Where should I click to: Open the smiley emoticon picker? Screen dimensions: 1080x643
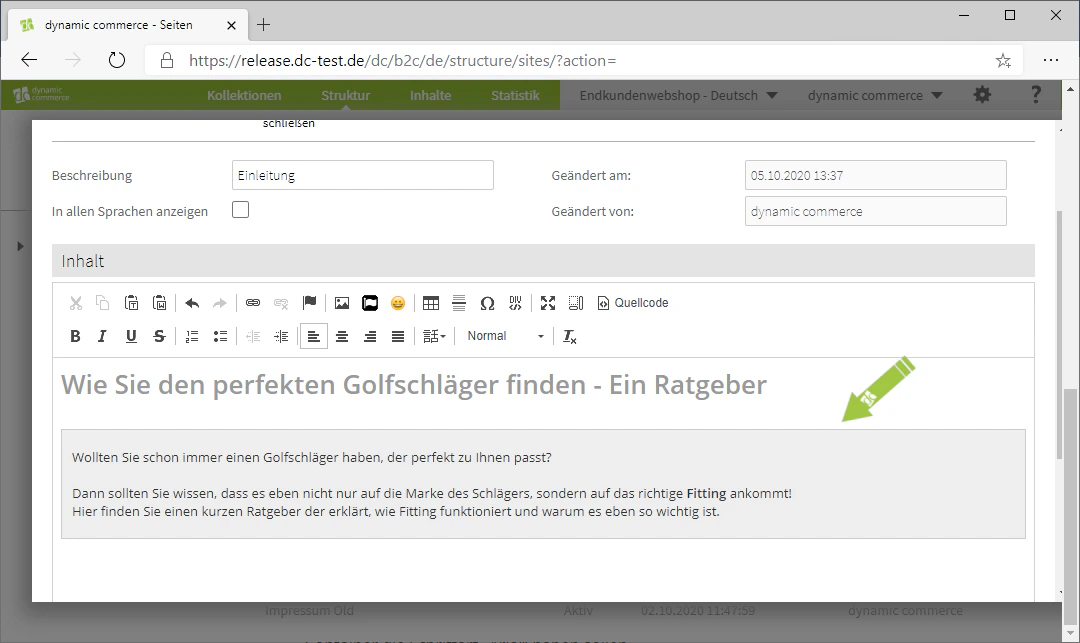pos(398,303)
